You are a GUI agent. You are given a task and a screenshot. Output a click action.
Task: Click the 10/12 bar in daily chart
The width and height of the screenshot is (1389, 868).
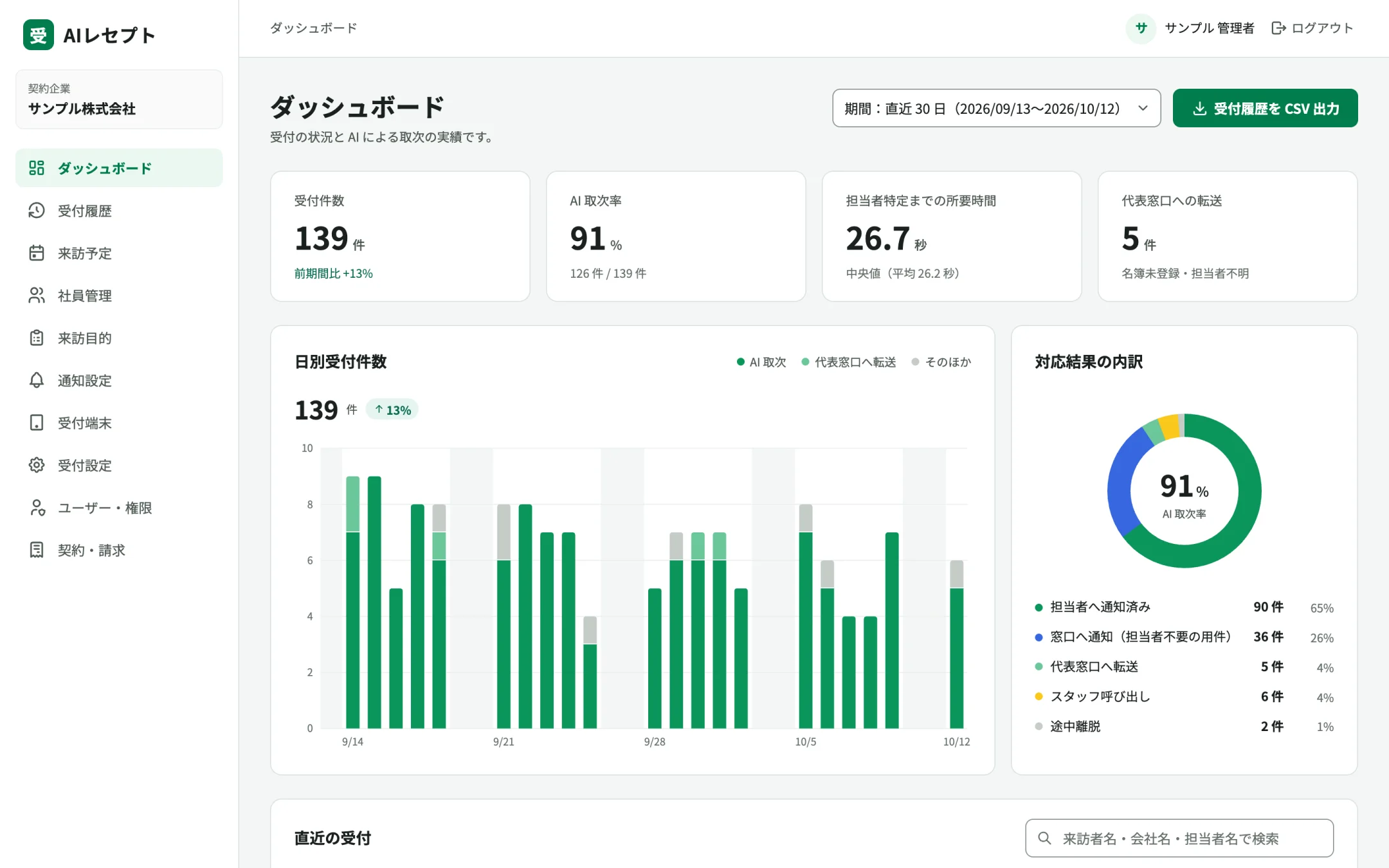(x=957, y=644)
